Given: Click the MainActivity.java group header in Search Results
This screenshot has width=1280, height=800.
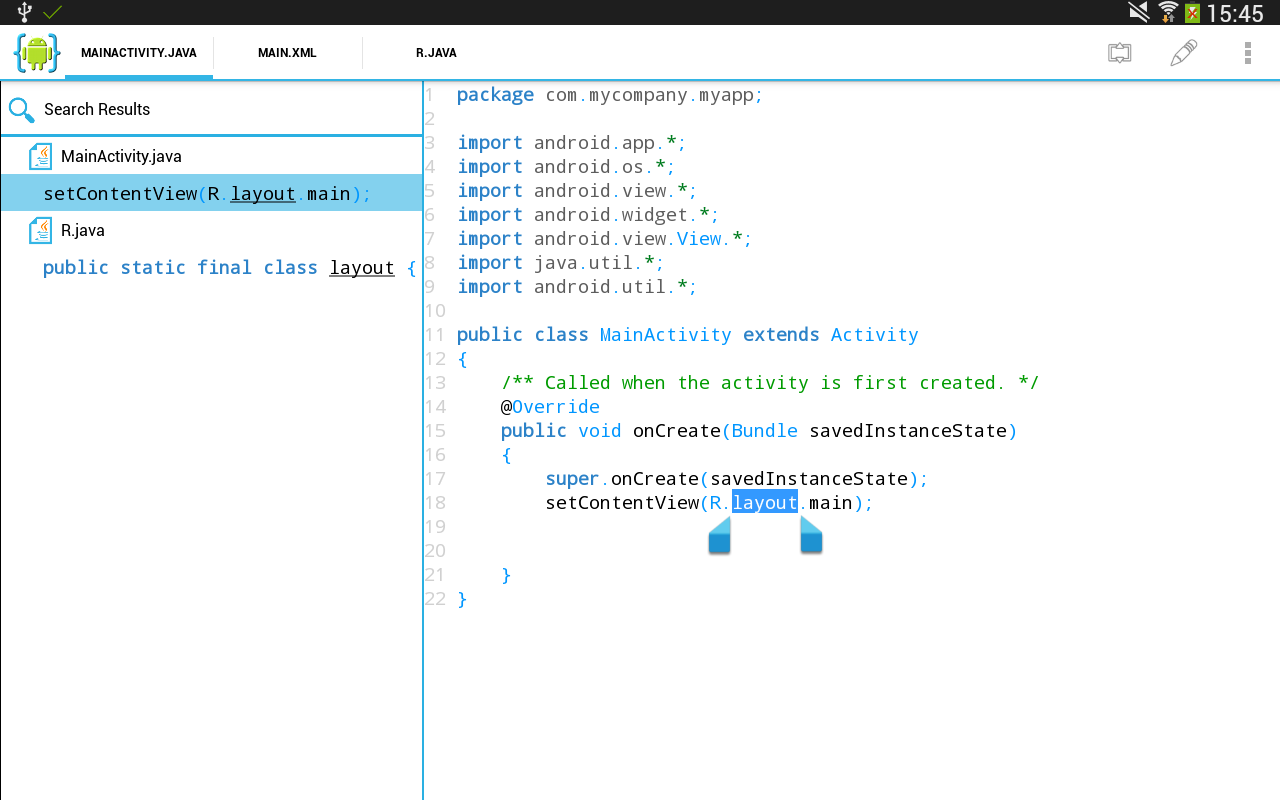Looking at the screenshot, I should click(x=120, y=156).
